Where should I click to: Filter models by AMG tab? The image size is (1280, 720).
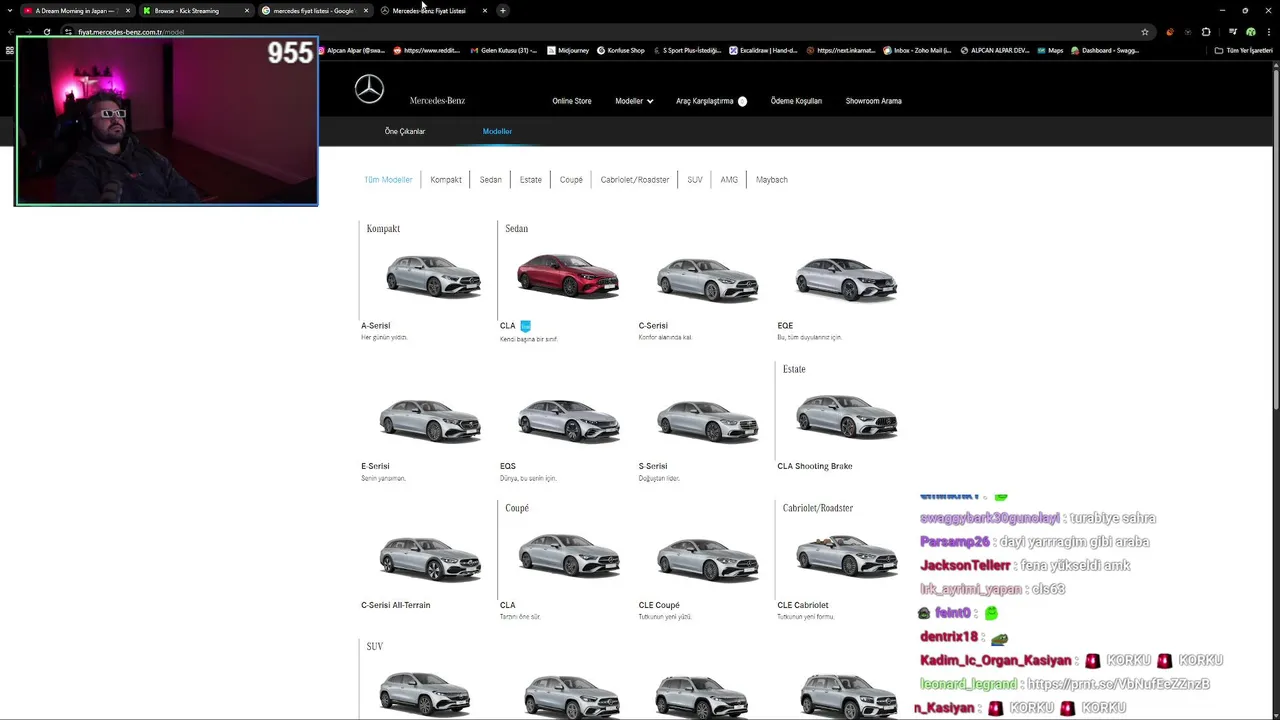[x=729, y=180]
